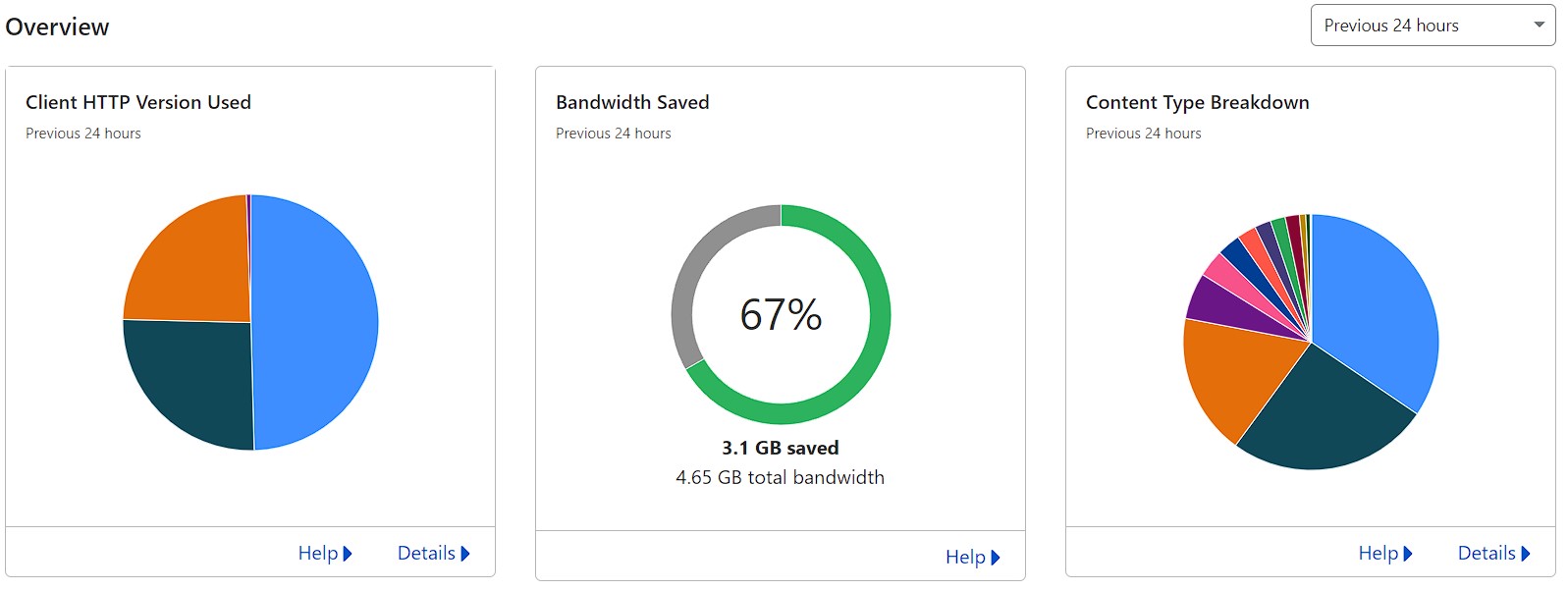The width and height of the screenshot is (1568, 591).
Task: Click the Details arrow icon in Content Type card
Action: point(1526,554)
